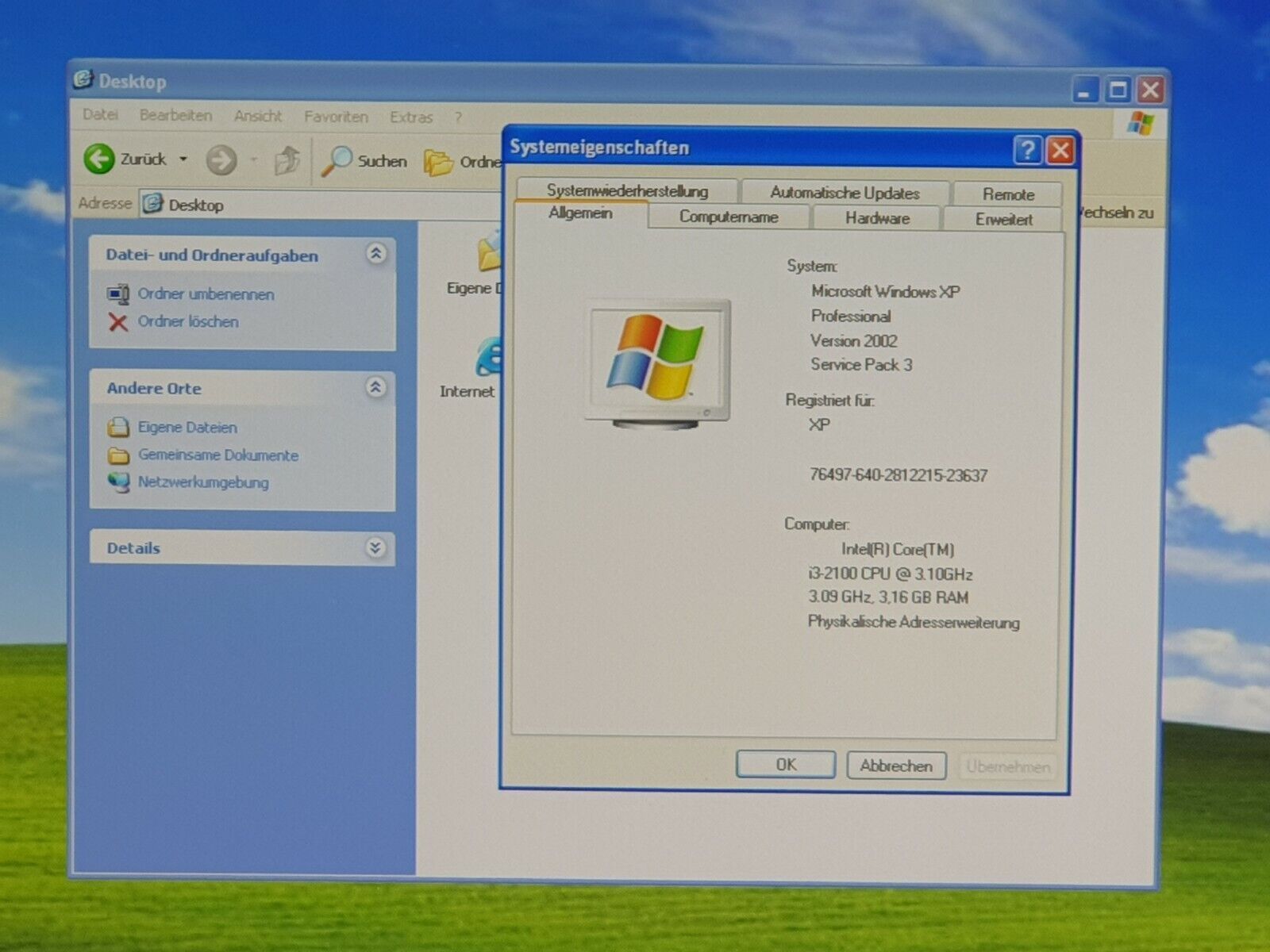Open the Bearbeiten menu
1270x952 pixels.
(176, 116)
